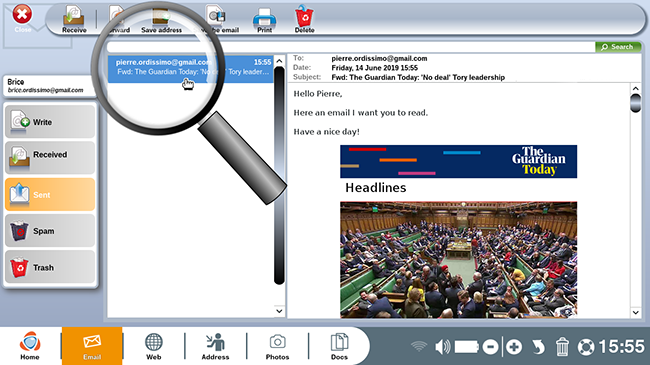Switch to the Sent folder
Viewport: 650px width, 365px height.
(50, 195)
